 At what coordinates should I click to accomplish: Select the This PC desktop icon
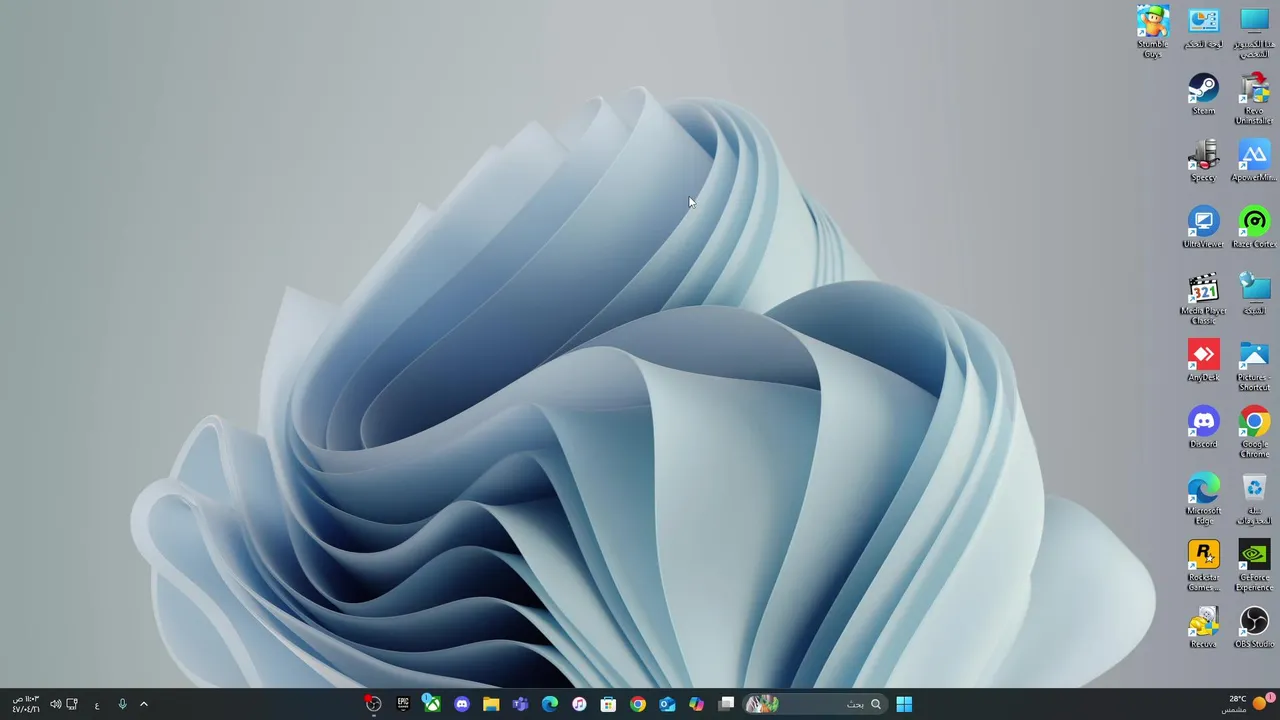(x=1254, y=31)
